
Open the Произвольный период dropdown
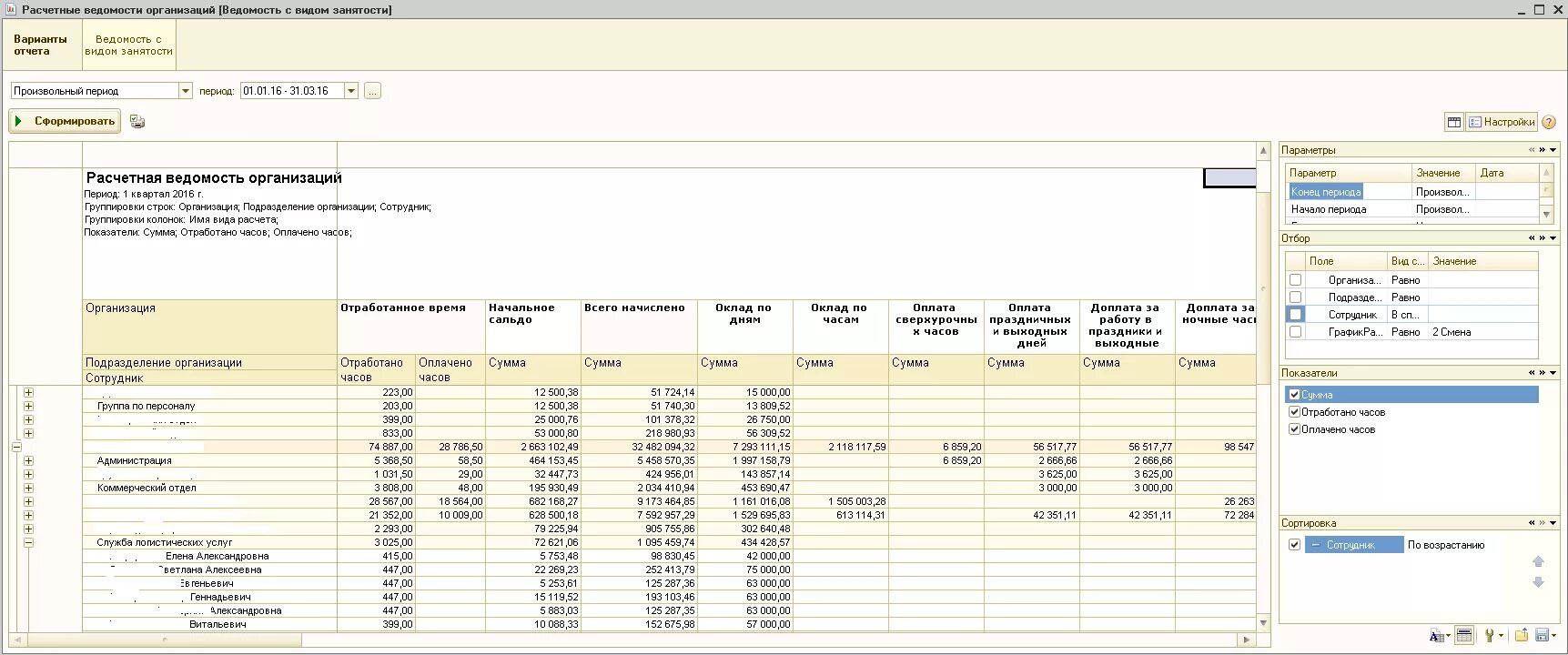[x=186, y=91]
